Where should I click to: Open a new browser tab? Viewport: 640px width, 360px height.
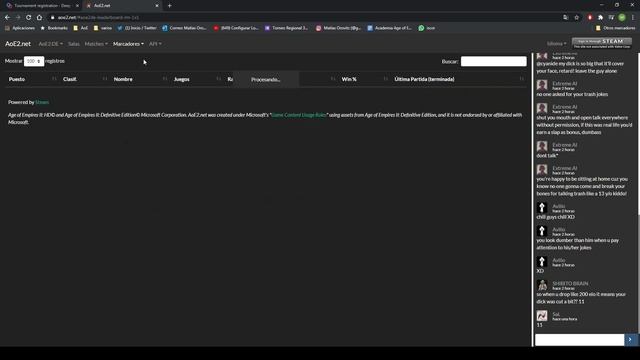(169, 6)
